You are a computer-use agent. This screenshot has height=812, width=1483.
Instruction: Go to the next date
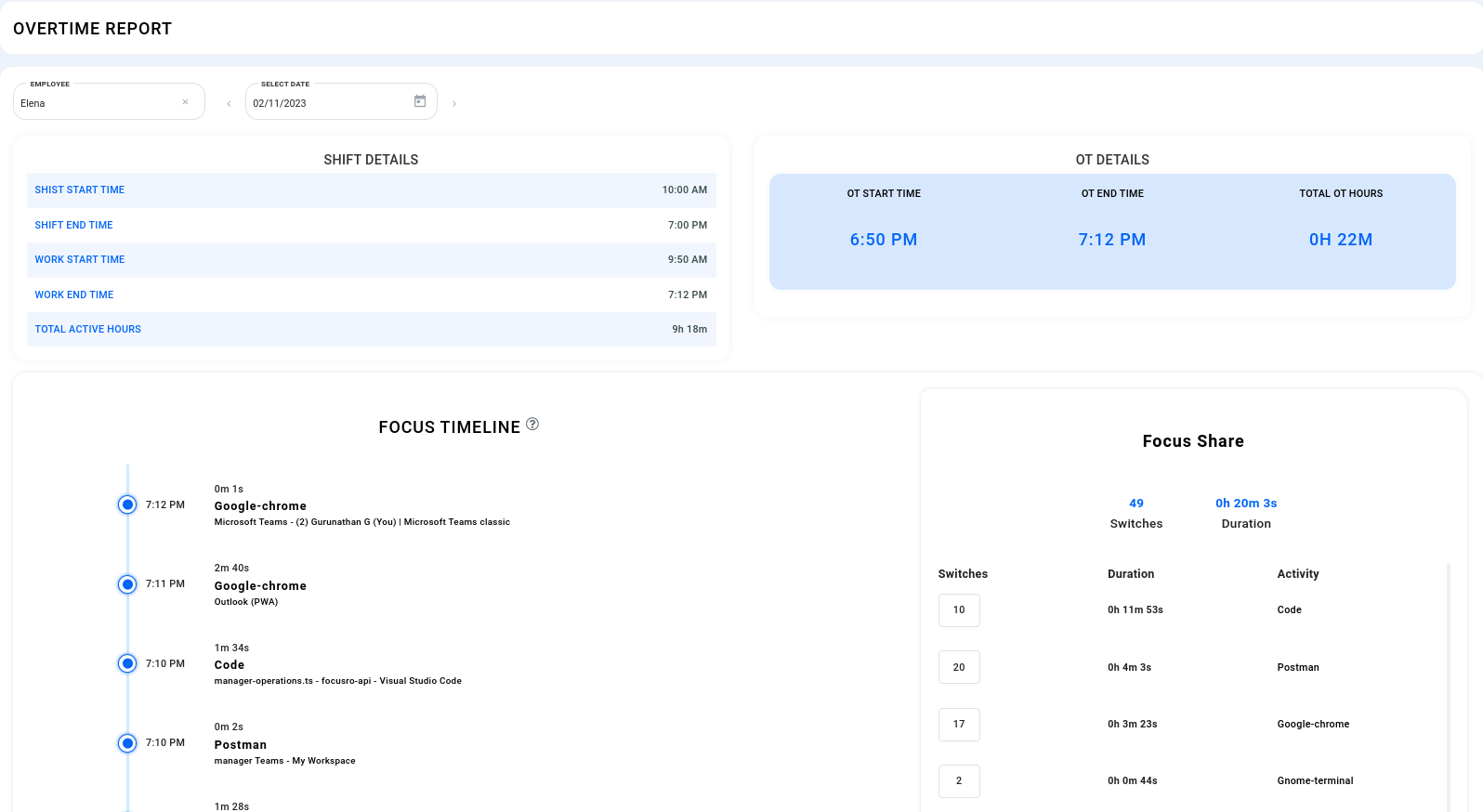pyautogui.click(x=454, y=104)
